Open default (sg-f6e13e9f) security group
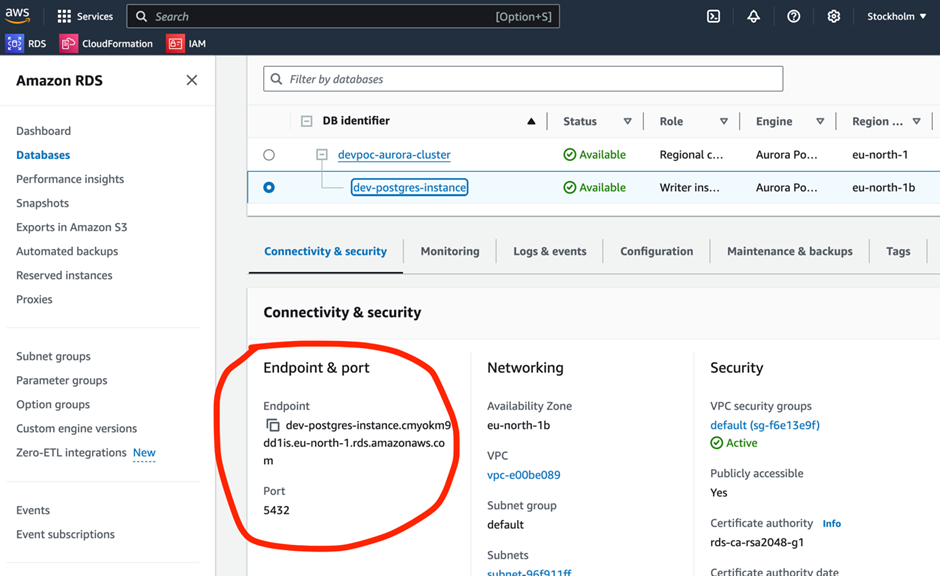 tap(764, 425)
